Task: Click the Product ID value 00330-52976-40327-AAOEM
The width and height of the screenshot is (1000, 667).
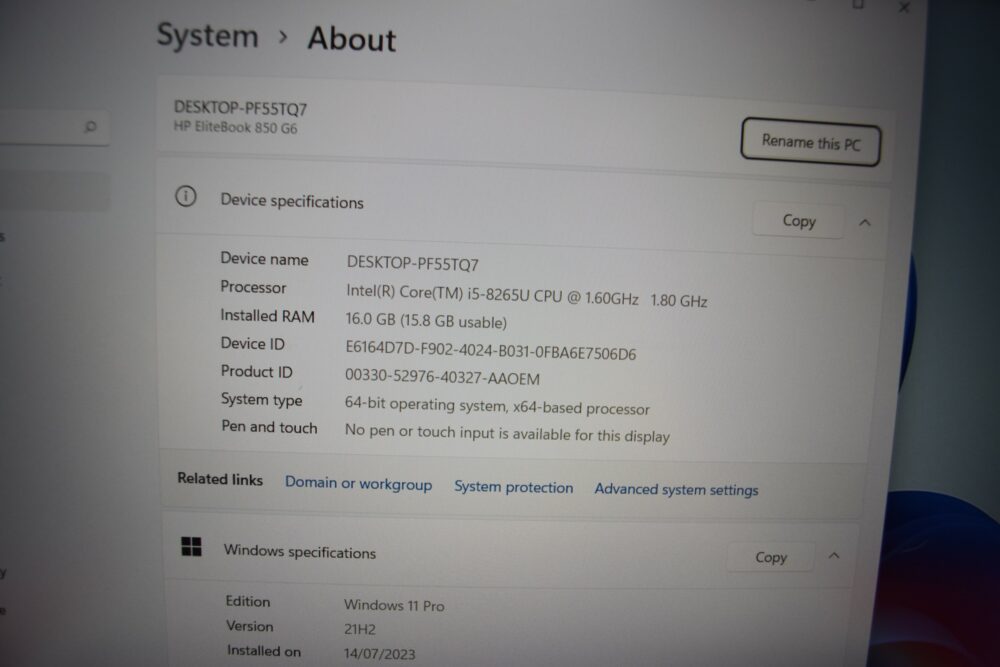Action: pos(442,377)
